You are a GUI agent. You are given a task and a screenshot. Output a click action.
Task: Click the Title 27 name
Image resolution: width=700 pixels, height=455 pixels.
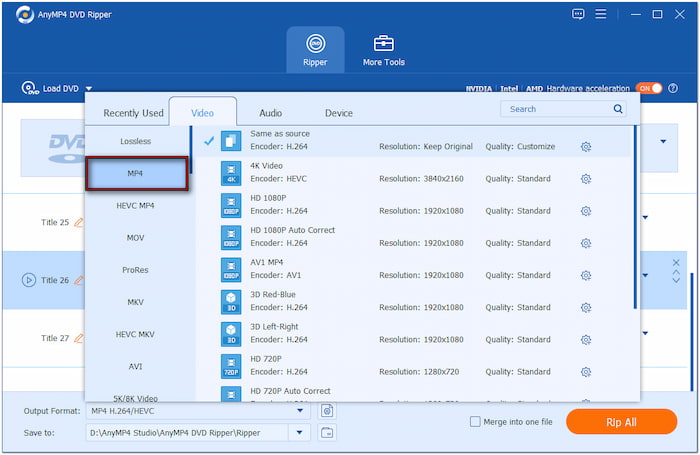(x=55, y=338)
